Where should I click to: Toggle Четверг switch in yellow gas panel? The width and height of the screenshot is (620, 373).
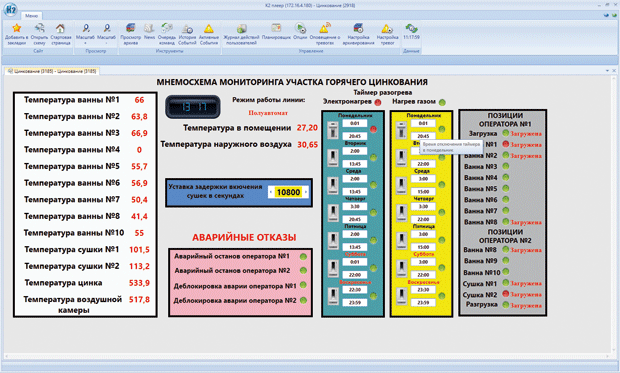[x=401, y=213]
